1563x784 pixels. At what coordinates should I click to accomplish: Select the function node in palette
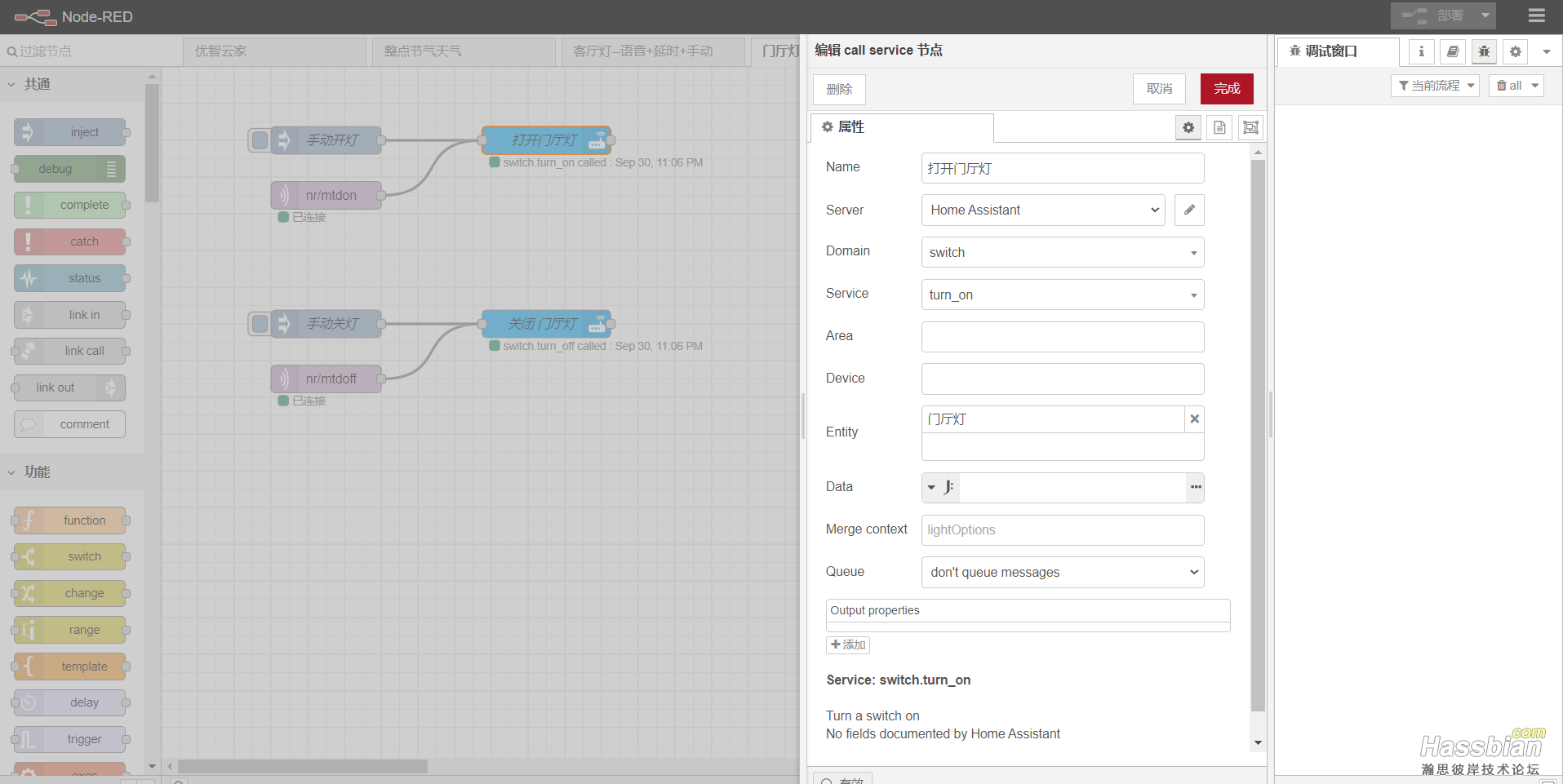click(x=70, y=520)
